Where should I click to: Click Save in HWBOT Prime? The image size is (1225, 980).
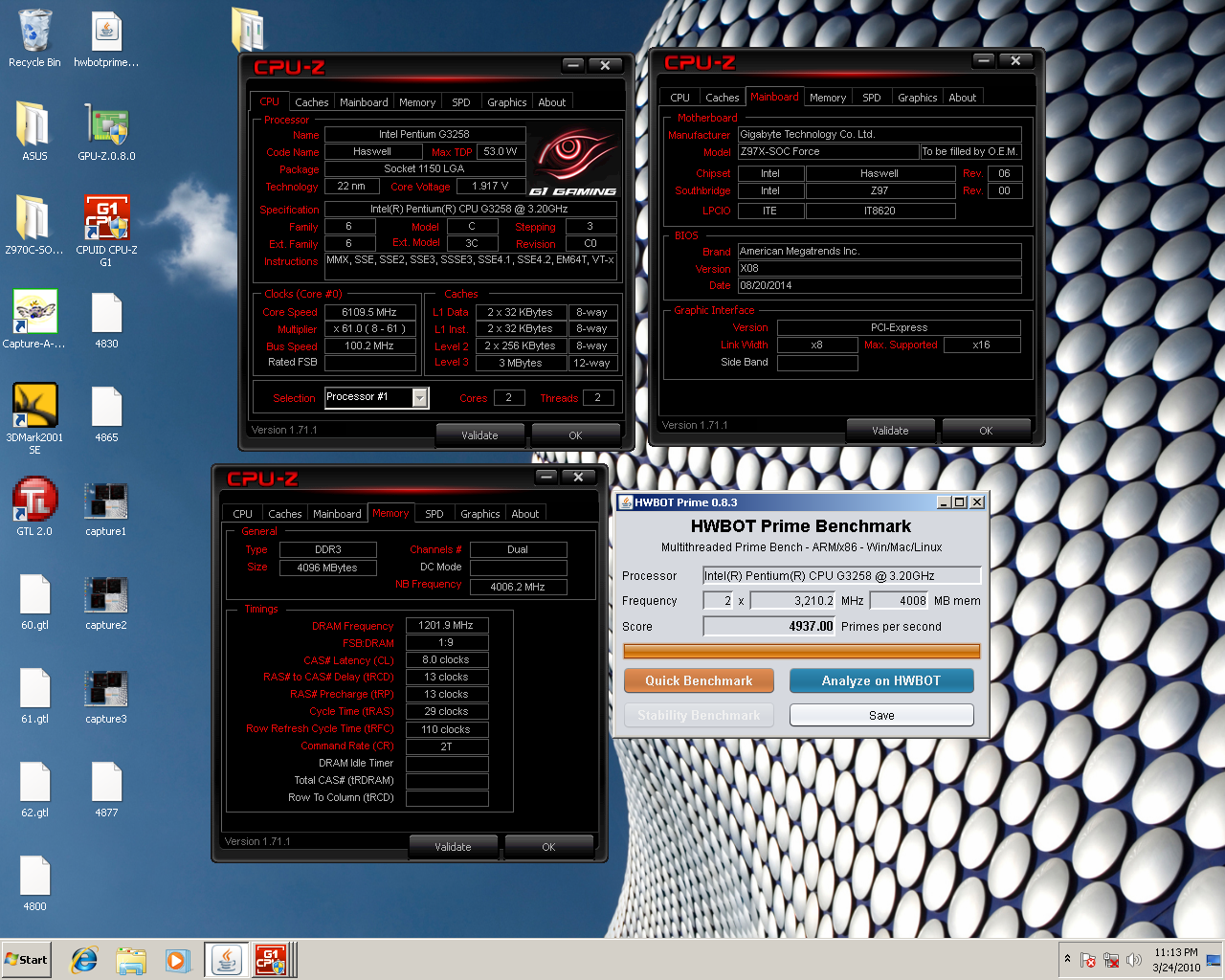coord(881,715)
